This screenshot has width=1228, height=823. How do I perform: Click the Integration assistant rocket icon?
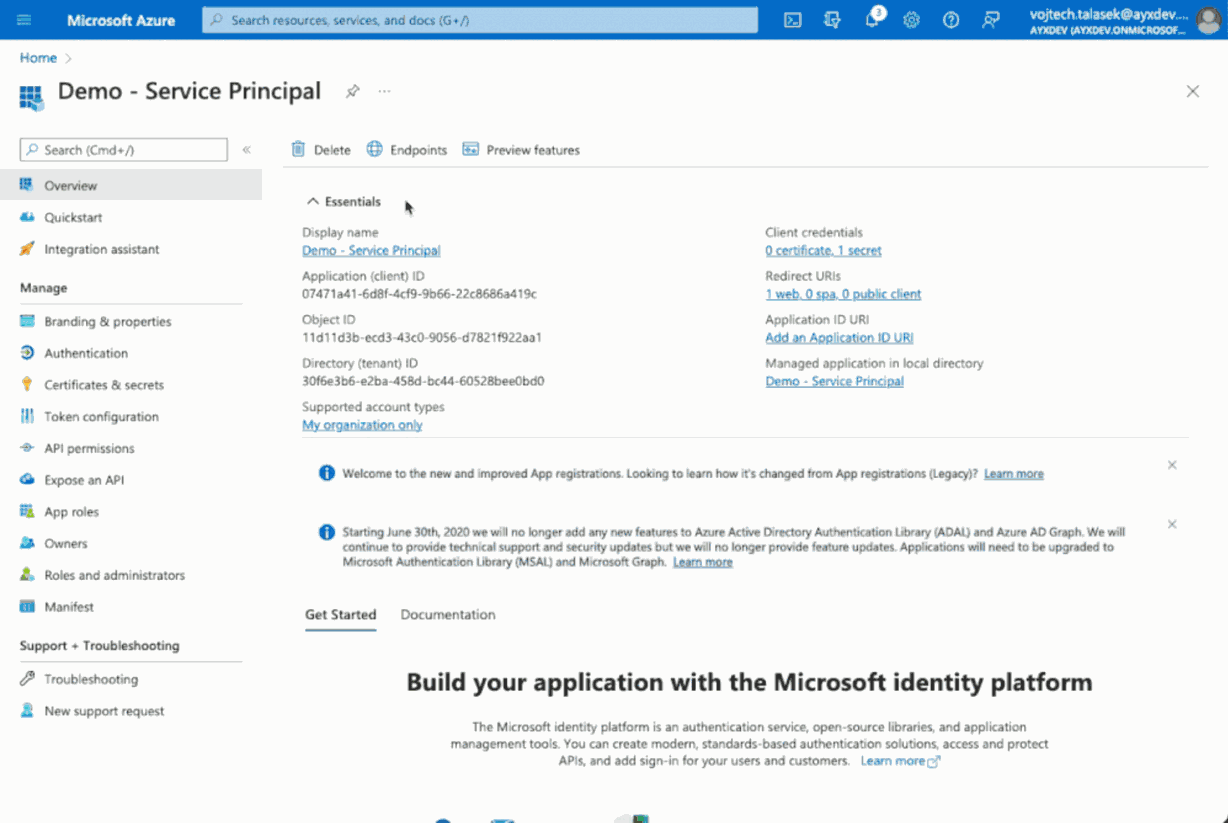[27, 249]
